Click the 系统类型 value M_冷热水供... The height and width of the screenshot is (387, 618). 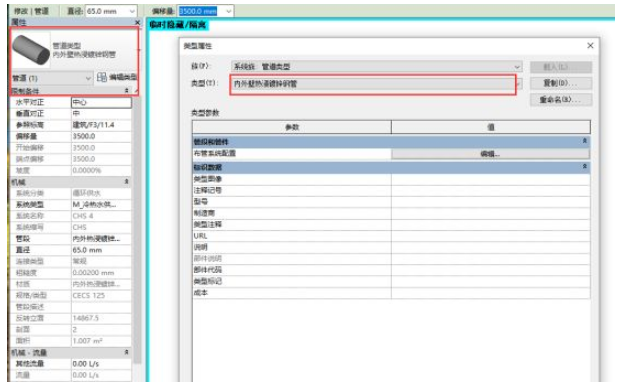[101, 205]
